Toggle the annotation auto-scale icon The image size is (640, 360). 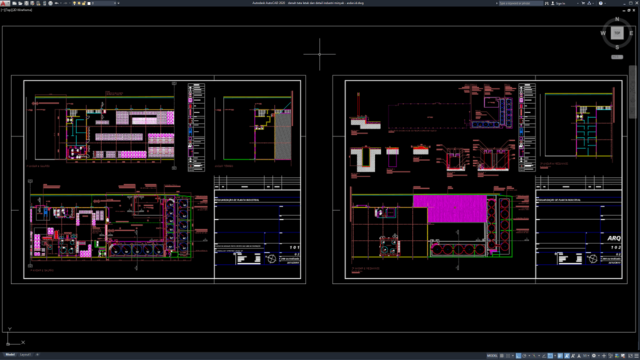pyautogui.click(x=573, y=356)
